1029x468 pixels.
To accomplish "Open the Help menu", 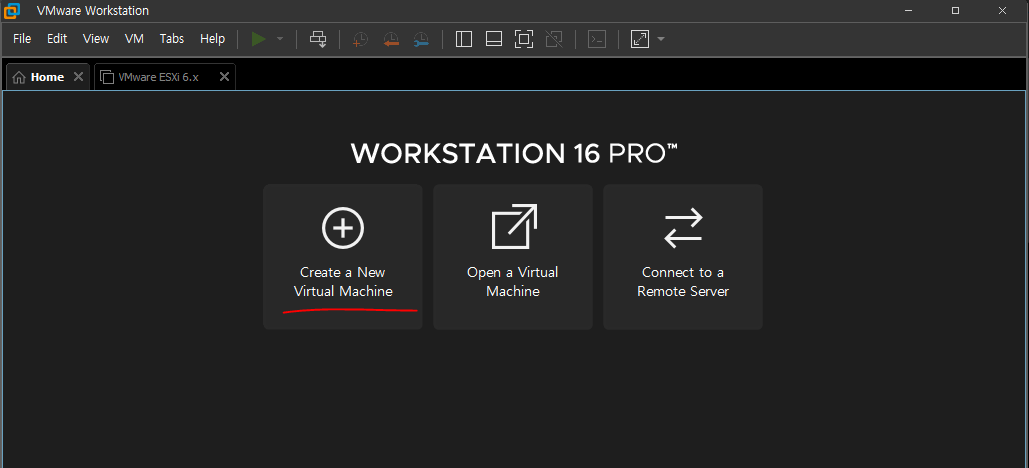I will (213, 39).
